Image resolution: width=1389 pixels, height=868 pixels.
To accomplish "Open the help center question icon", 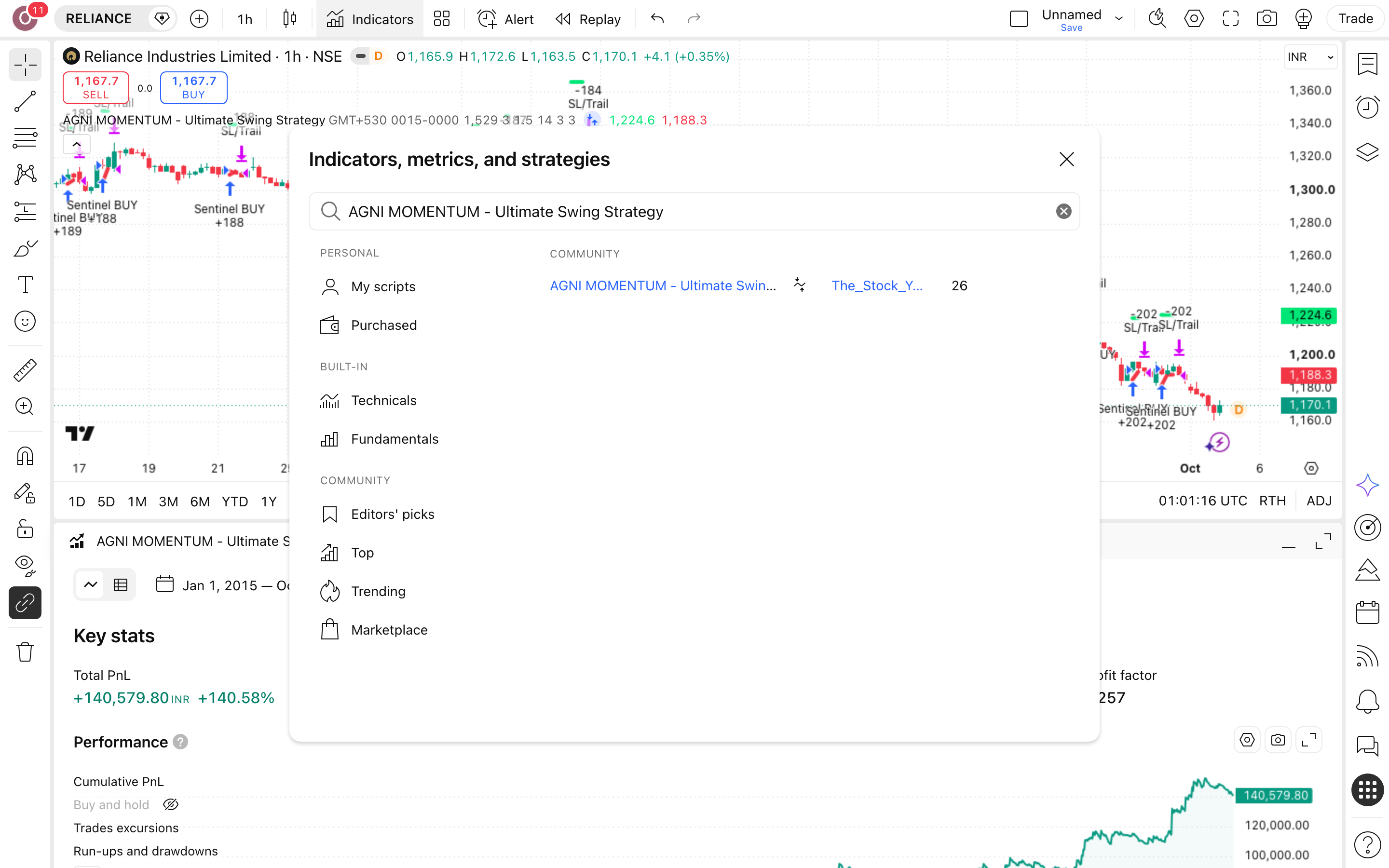I will pyautogui.click(x=1367, y=844).
